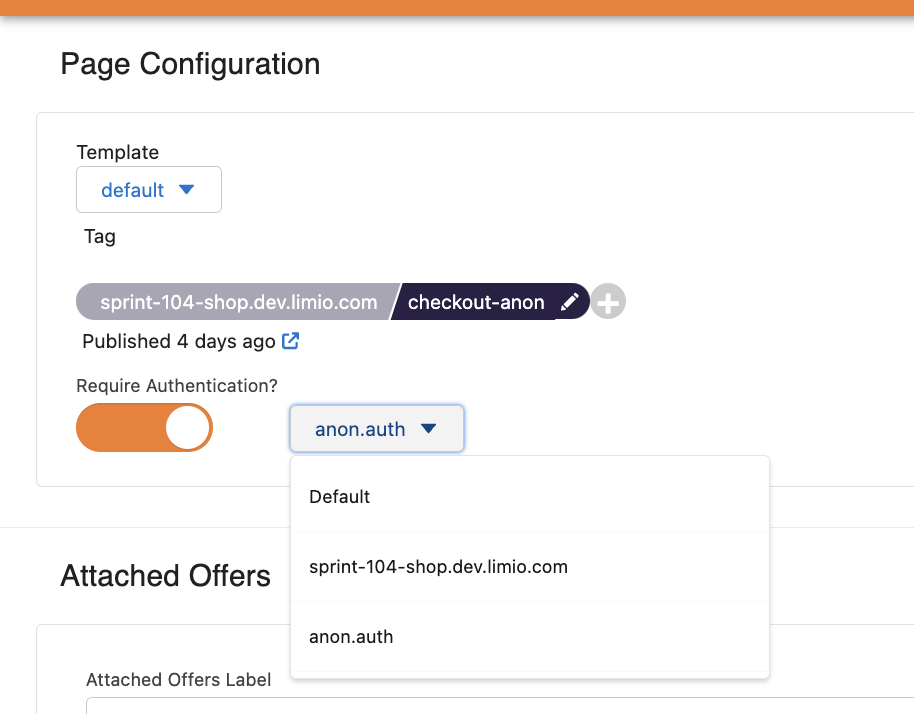Focus the Attached Offers Label input field
Screen dimensions: 914x714
point(500,705)
